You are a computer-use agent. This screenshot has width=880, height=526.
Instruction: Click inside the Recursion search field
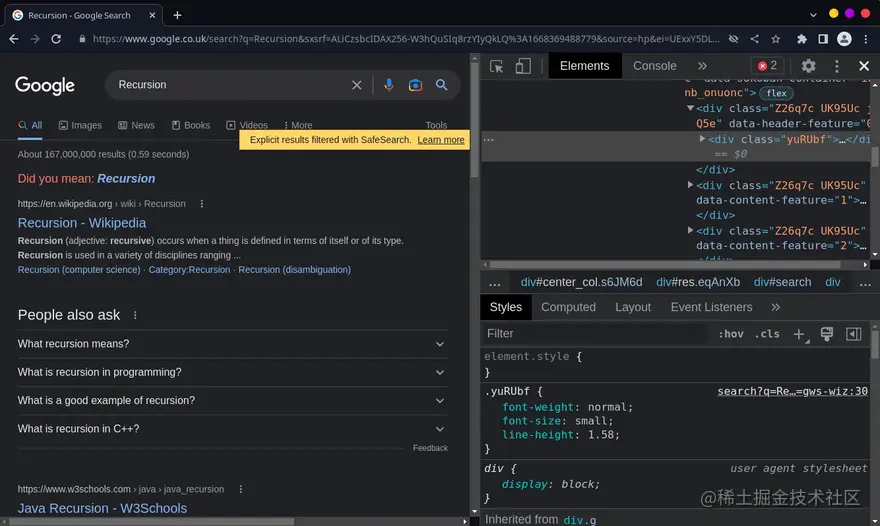point(230,85)
